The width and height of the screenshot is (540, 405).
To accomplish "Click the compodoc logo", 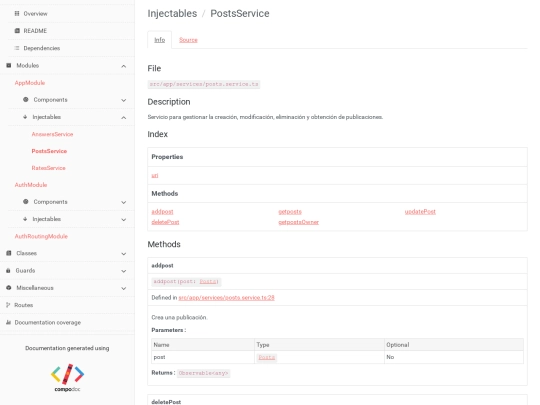I will (68, 377).
